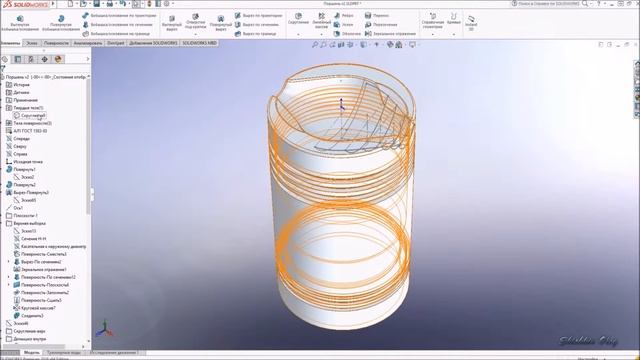This screenshot has width=640, height=360.
Task: Click Zoom to Fit in view toolbar
Action: [315, 44]
